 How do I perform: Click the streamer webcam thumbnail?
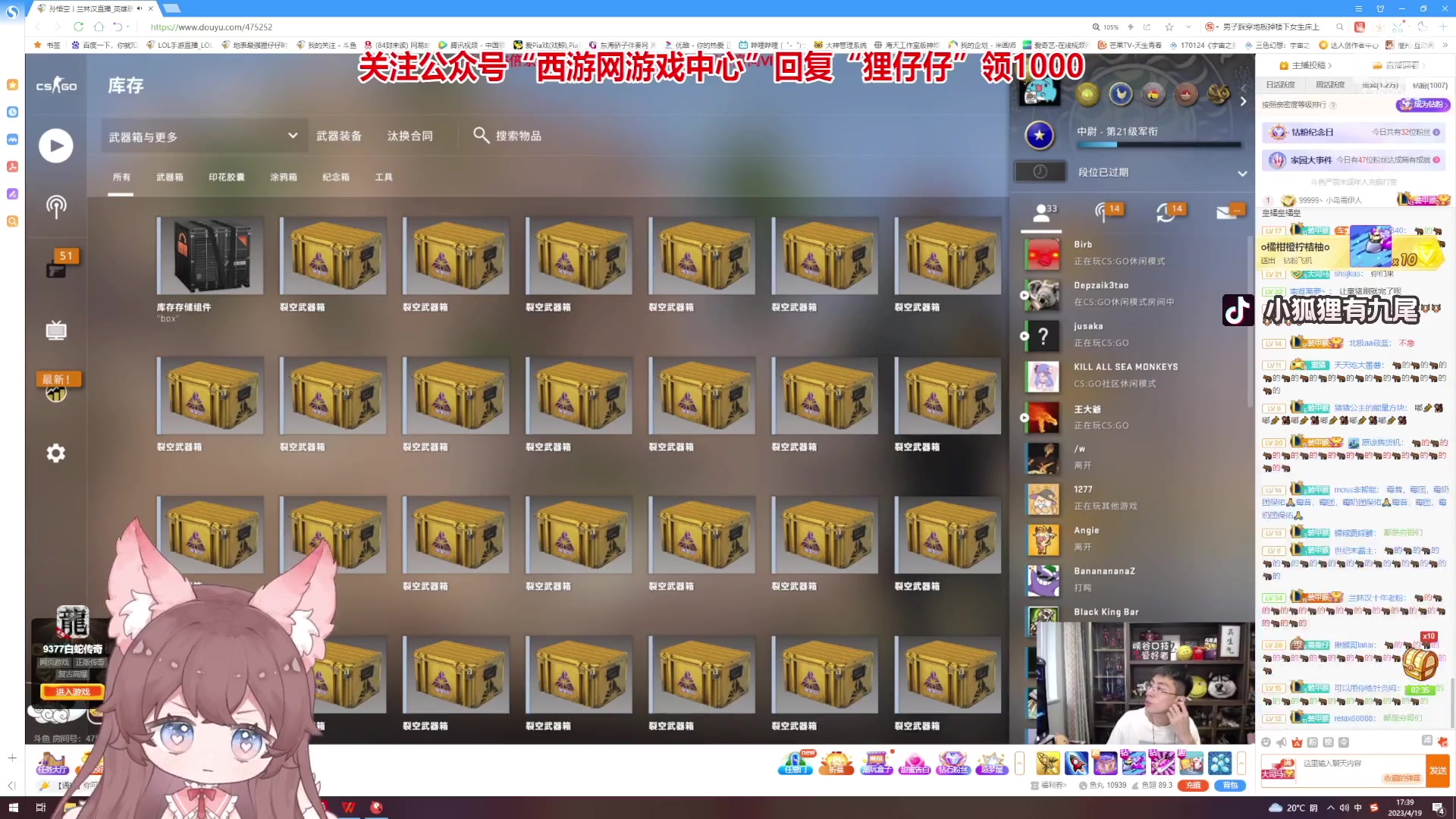click(x=1145, y=683)
